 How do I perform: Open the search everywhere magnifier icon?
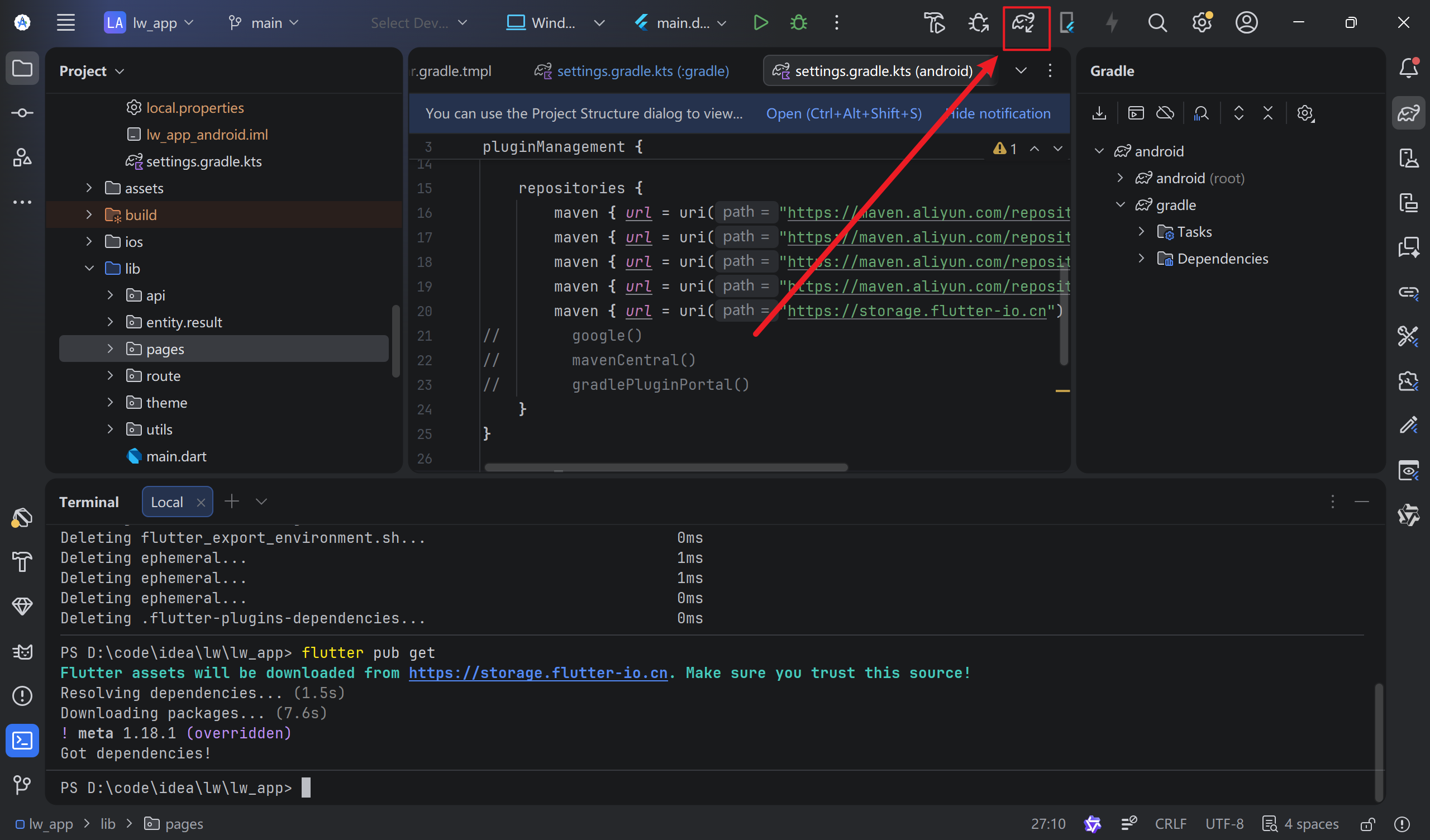tap(1156, 23)
